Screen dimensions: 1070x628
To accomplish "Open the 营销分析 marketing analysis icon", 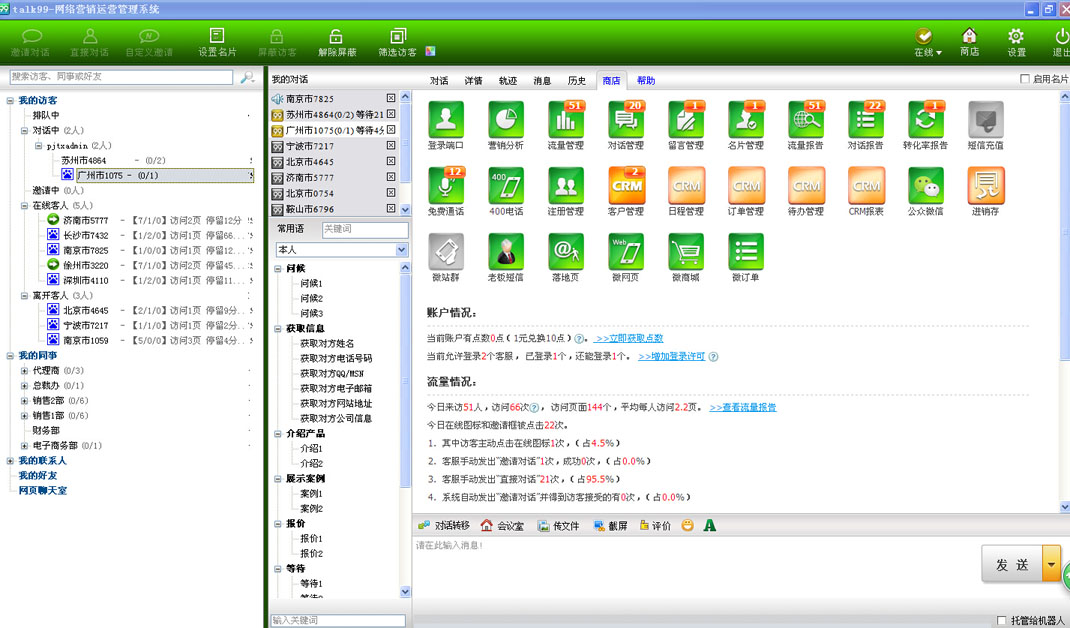I will pos(505,120).
